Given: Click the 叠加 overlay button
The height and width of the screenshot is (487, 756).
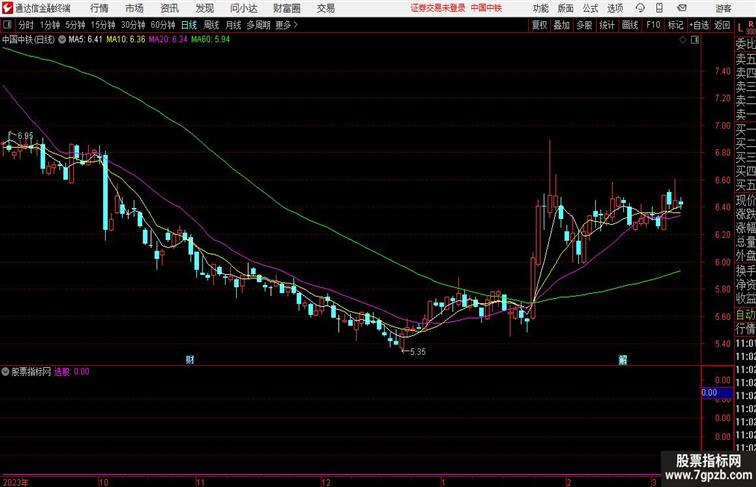Looking at the screenshot, I should 562,25.
